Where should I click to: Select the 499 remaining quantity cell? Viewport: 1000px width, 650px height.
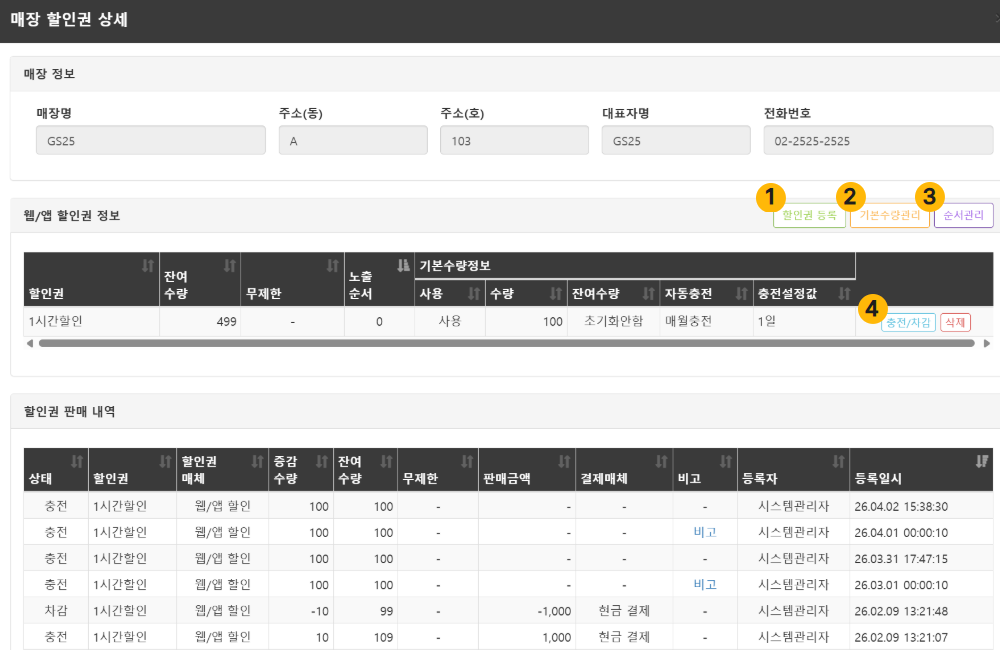click(200, 321)
